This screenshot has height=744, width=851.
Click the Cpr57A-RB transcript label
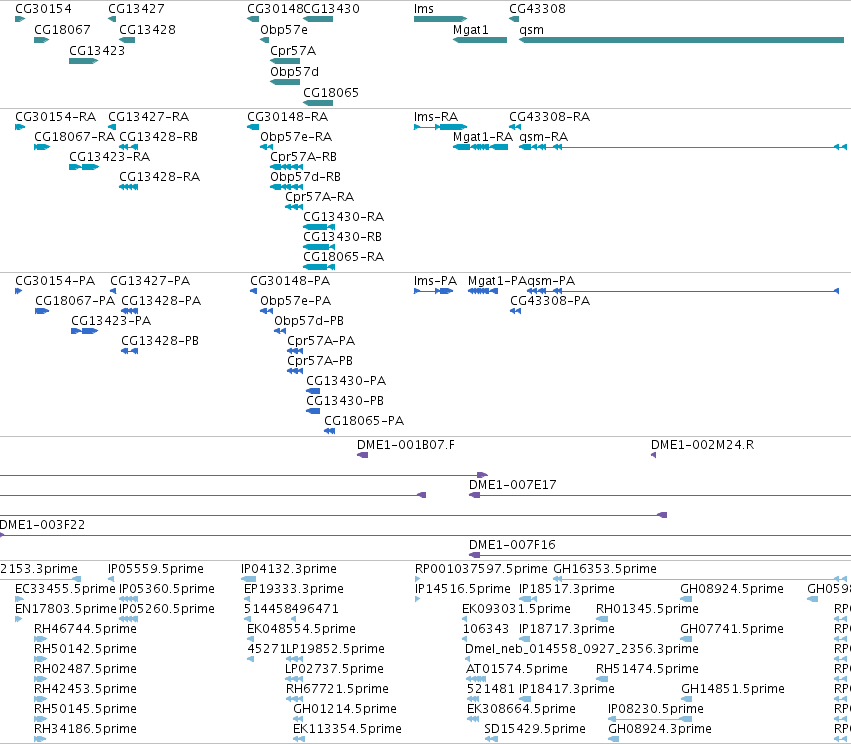pos(303,157)
